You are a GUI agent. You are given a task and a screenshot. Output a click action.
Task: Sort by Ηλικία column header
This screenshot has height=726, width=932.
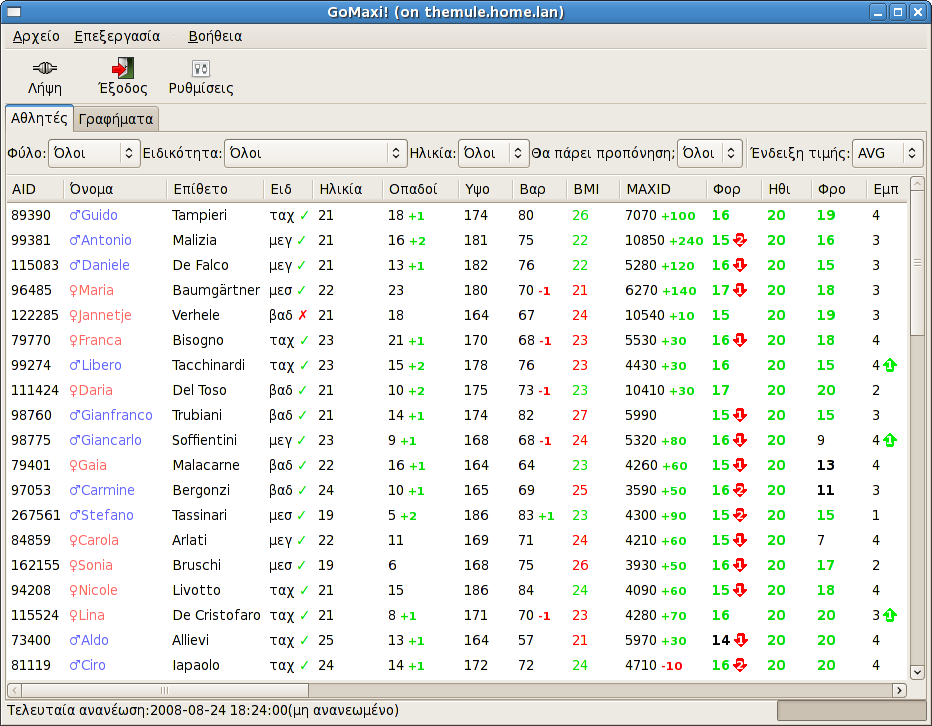[347, 189]
